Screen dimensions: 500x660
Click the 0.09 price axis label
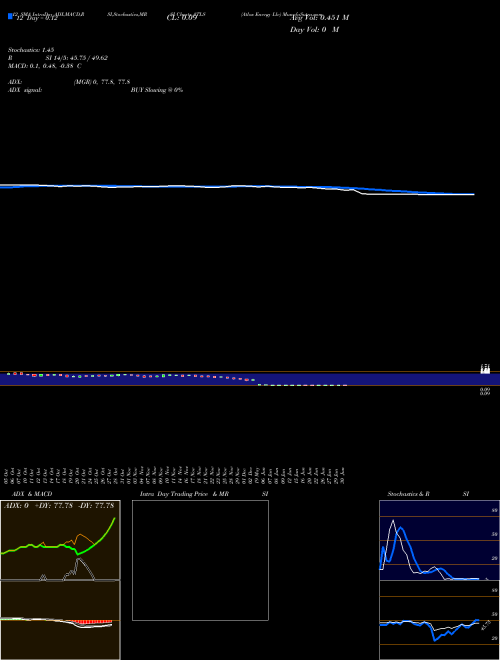[485, 392]
